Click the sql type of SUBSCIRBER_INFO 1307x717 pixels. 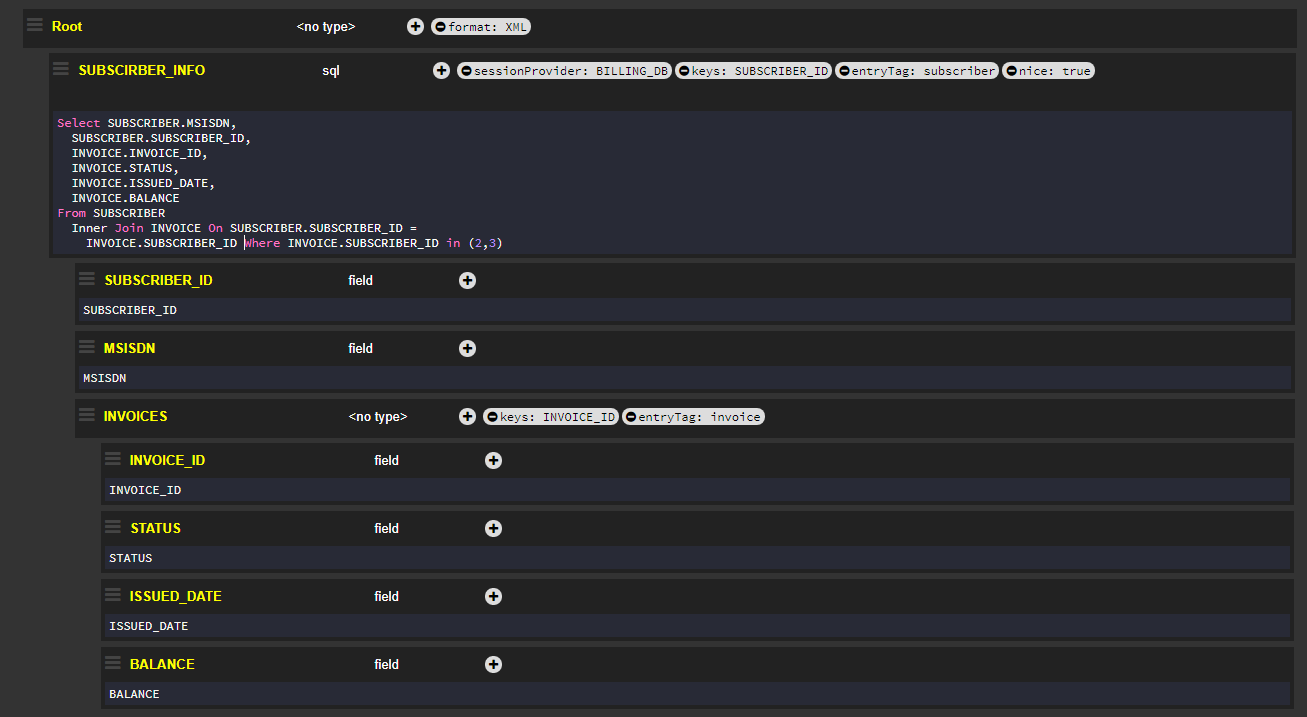(x=331, y=71)
